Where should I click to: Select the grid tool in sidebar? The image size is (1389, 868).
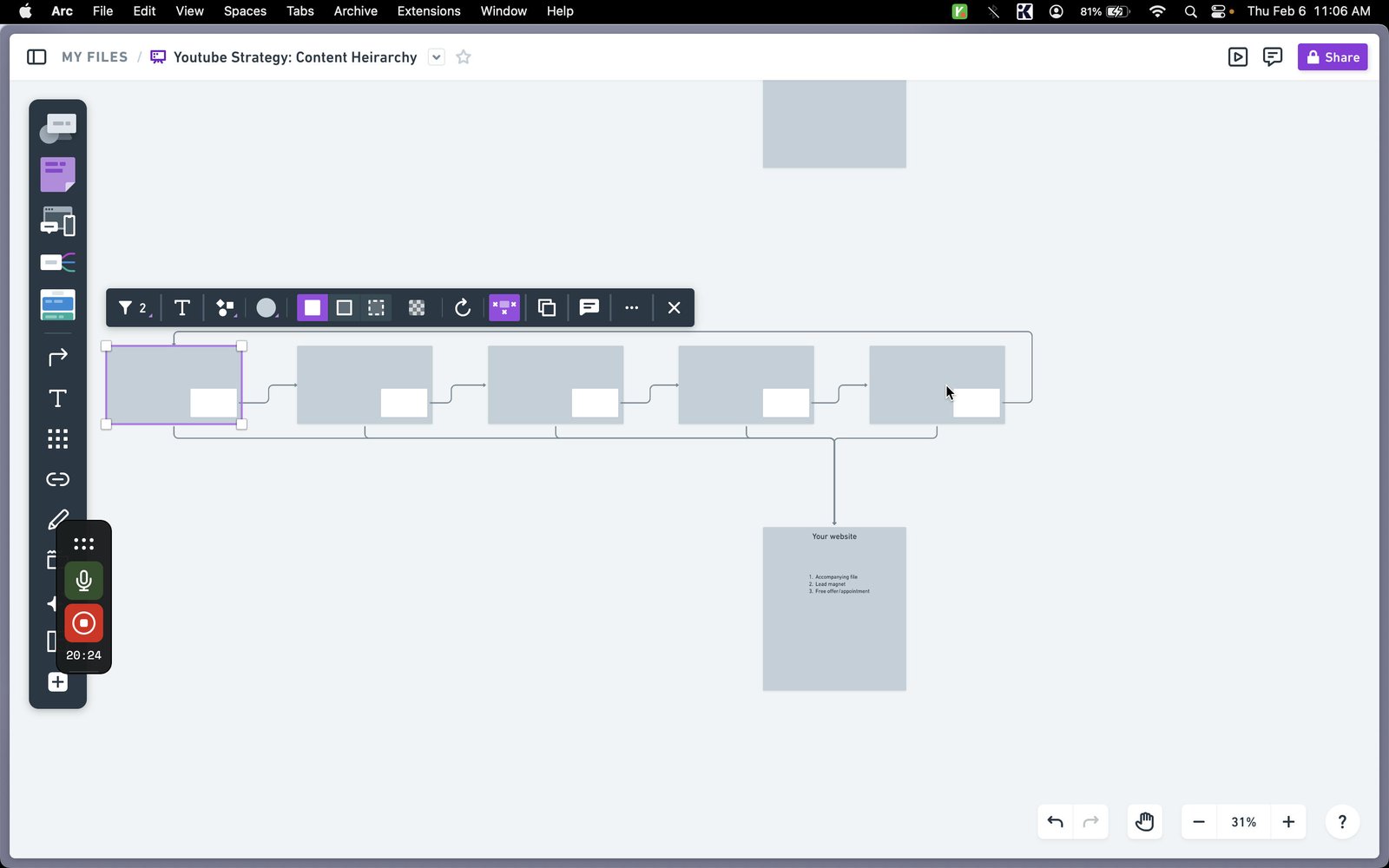click(57, 438)
